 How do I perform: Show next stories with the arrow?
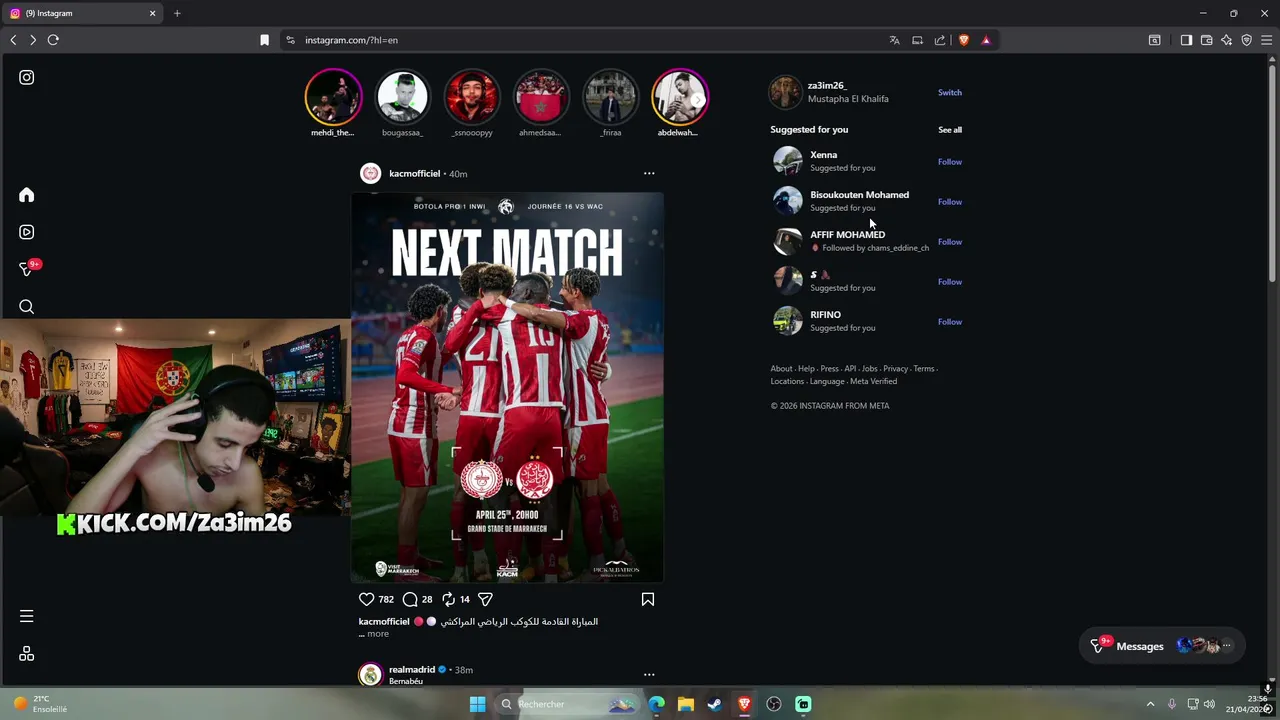(697, 99)
